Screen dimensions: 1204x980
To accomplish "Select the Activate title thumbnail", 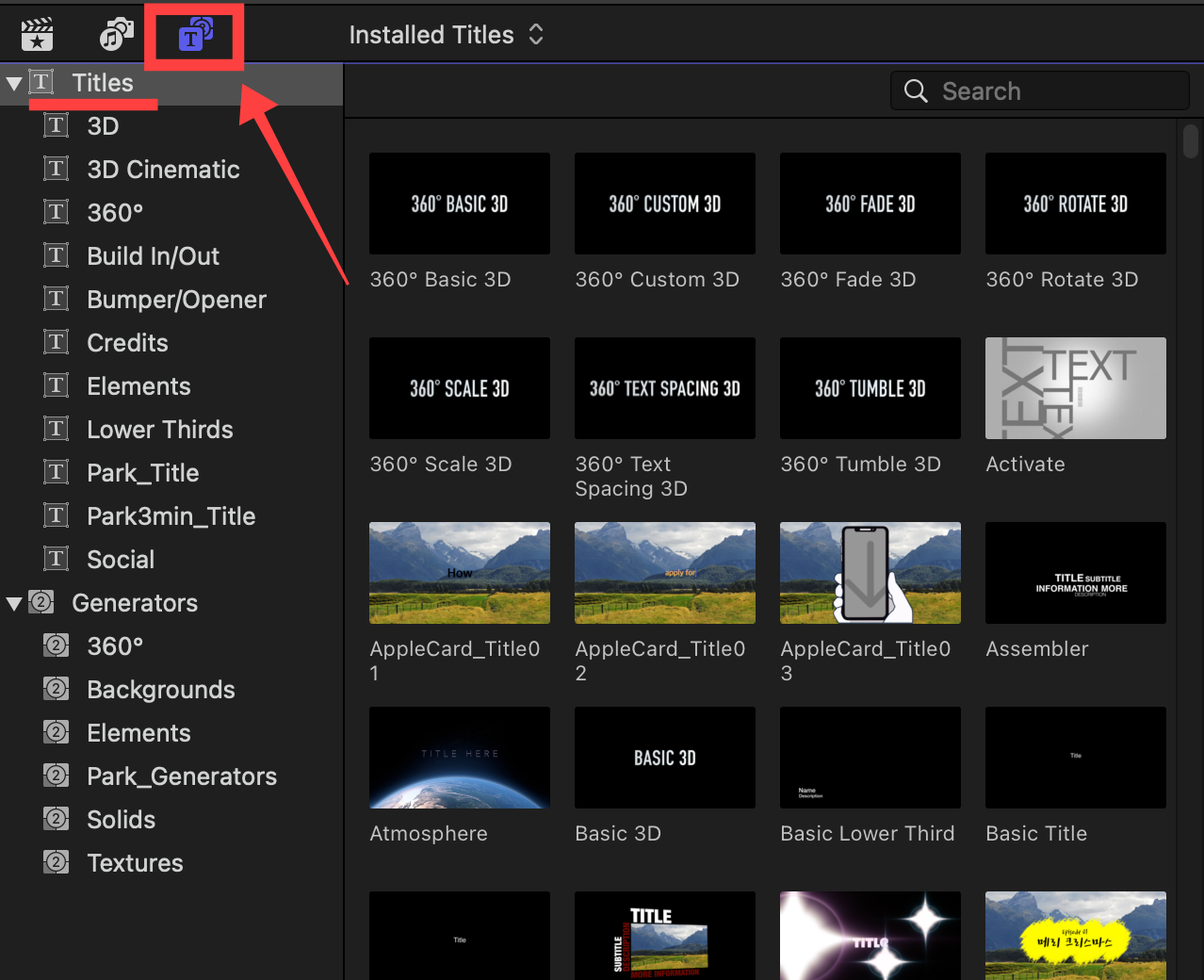I will click(1076, 388).
